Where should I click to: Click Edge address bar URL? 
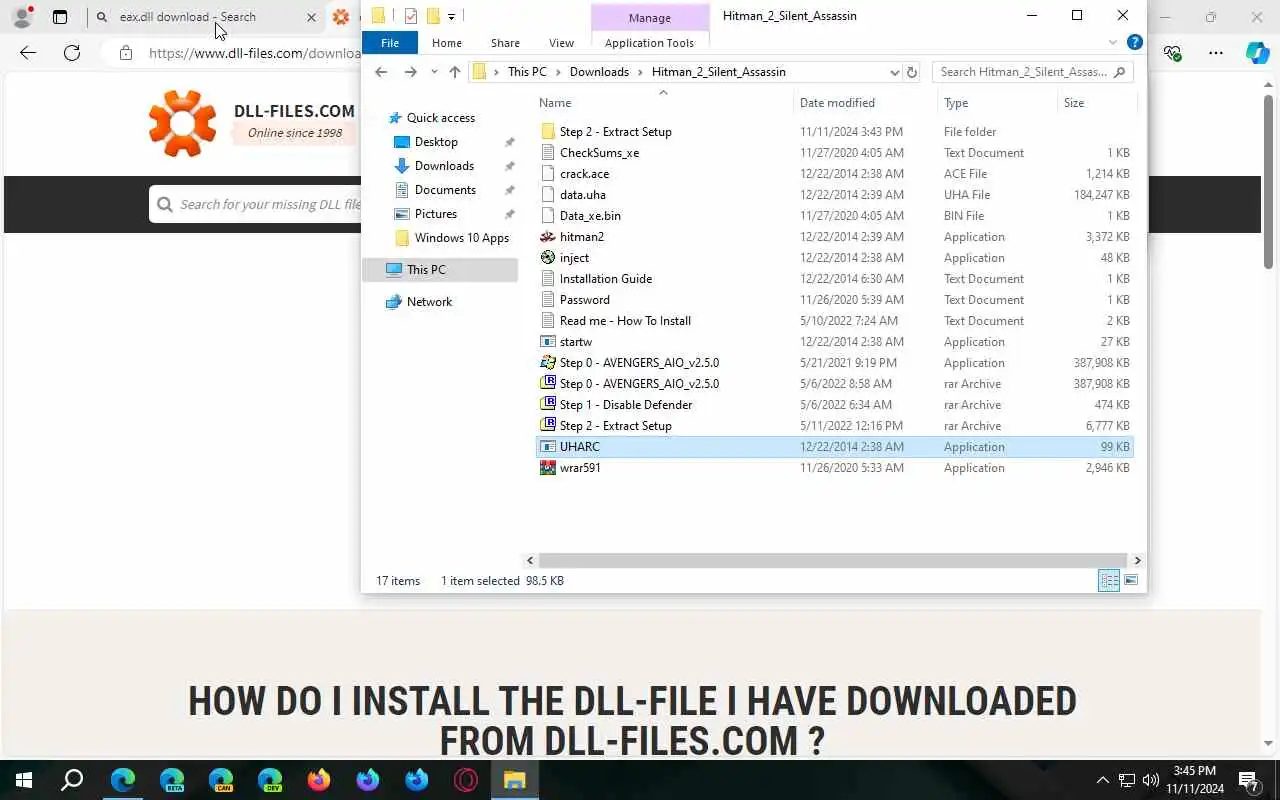(254, 53)
